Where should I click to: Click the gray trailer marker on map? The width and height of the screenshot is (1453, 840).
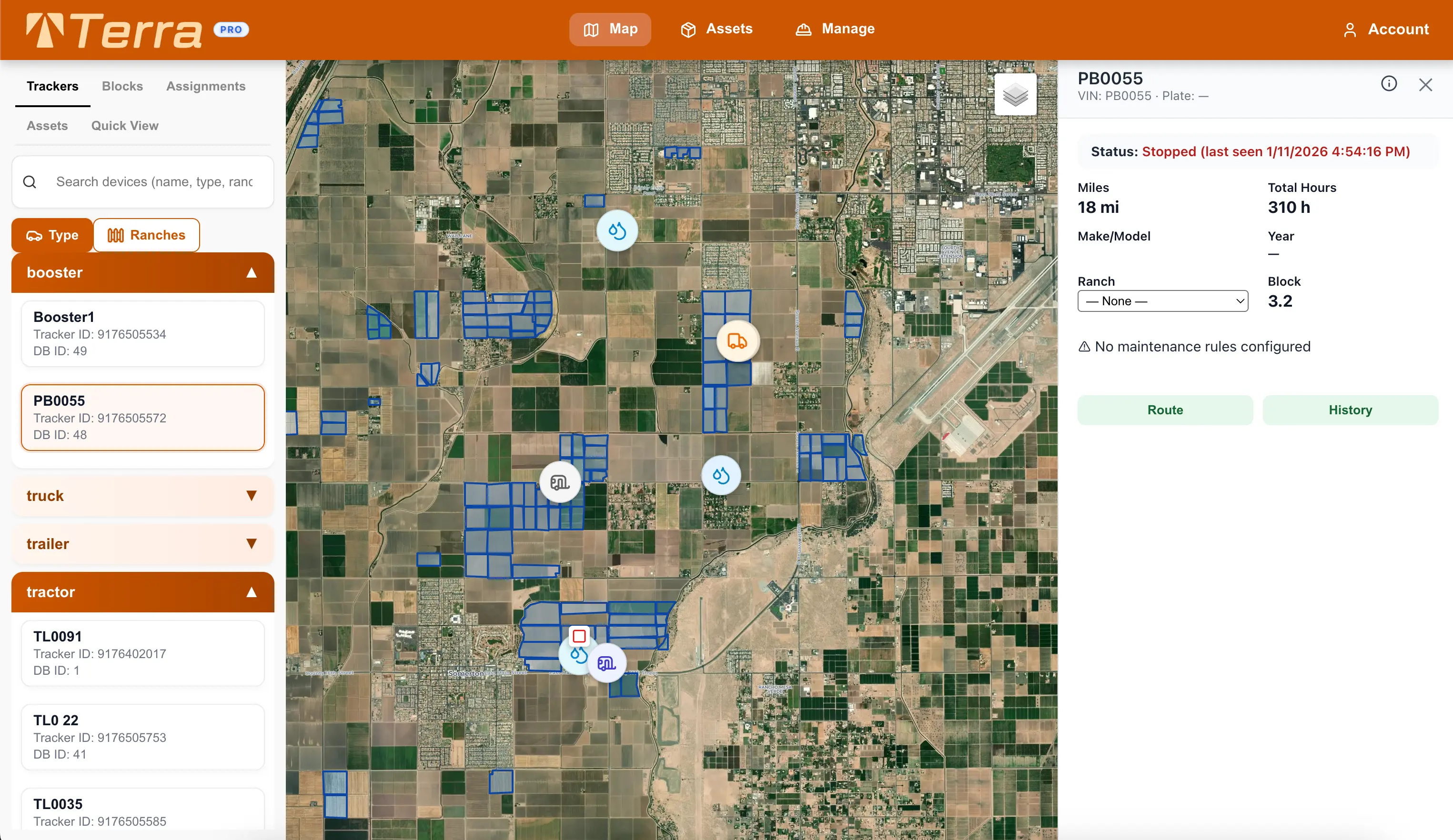559,482
